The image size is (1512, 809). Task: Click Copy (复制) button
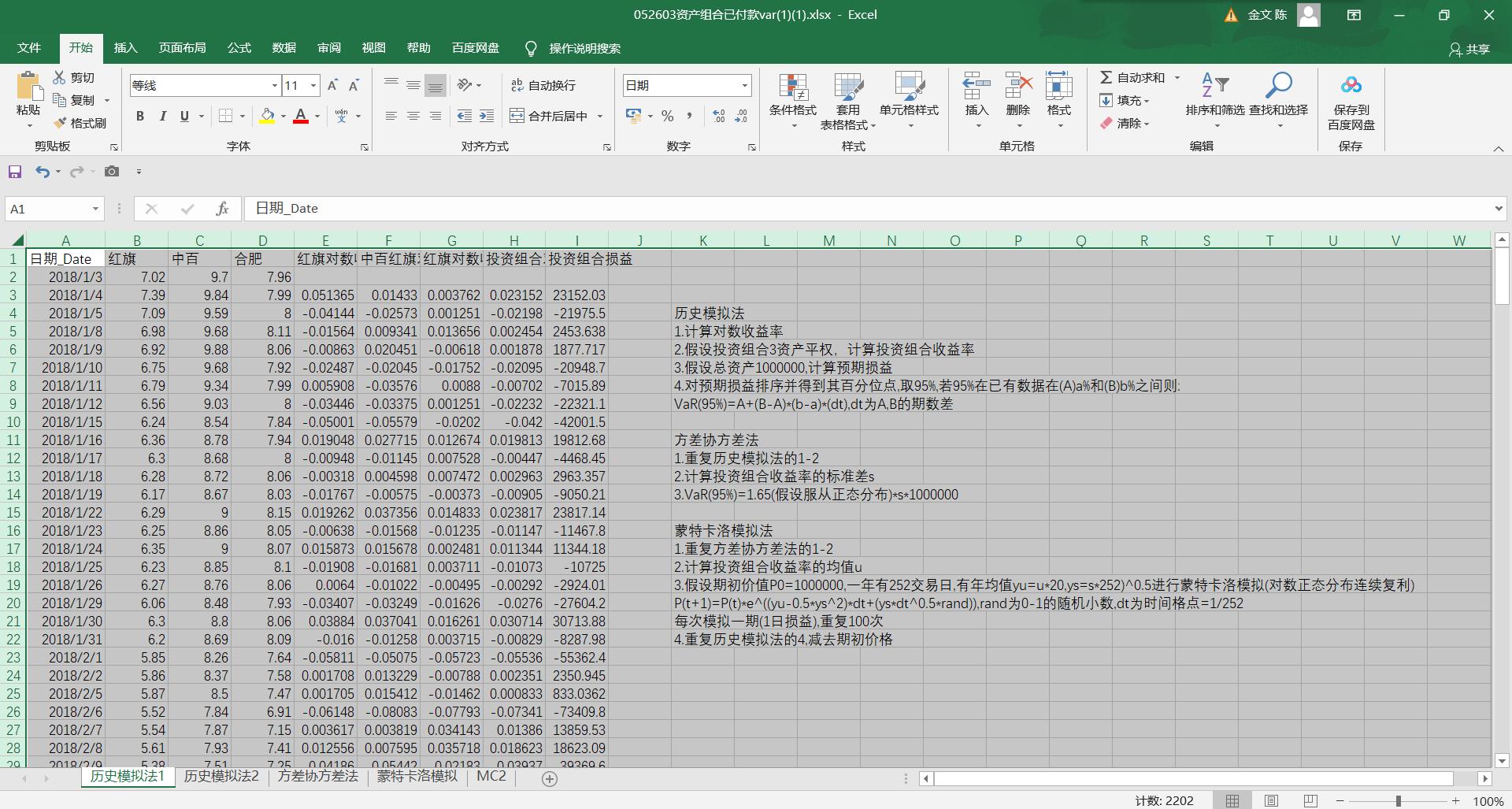pos(74,100)
